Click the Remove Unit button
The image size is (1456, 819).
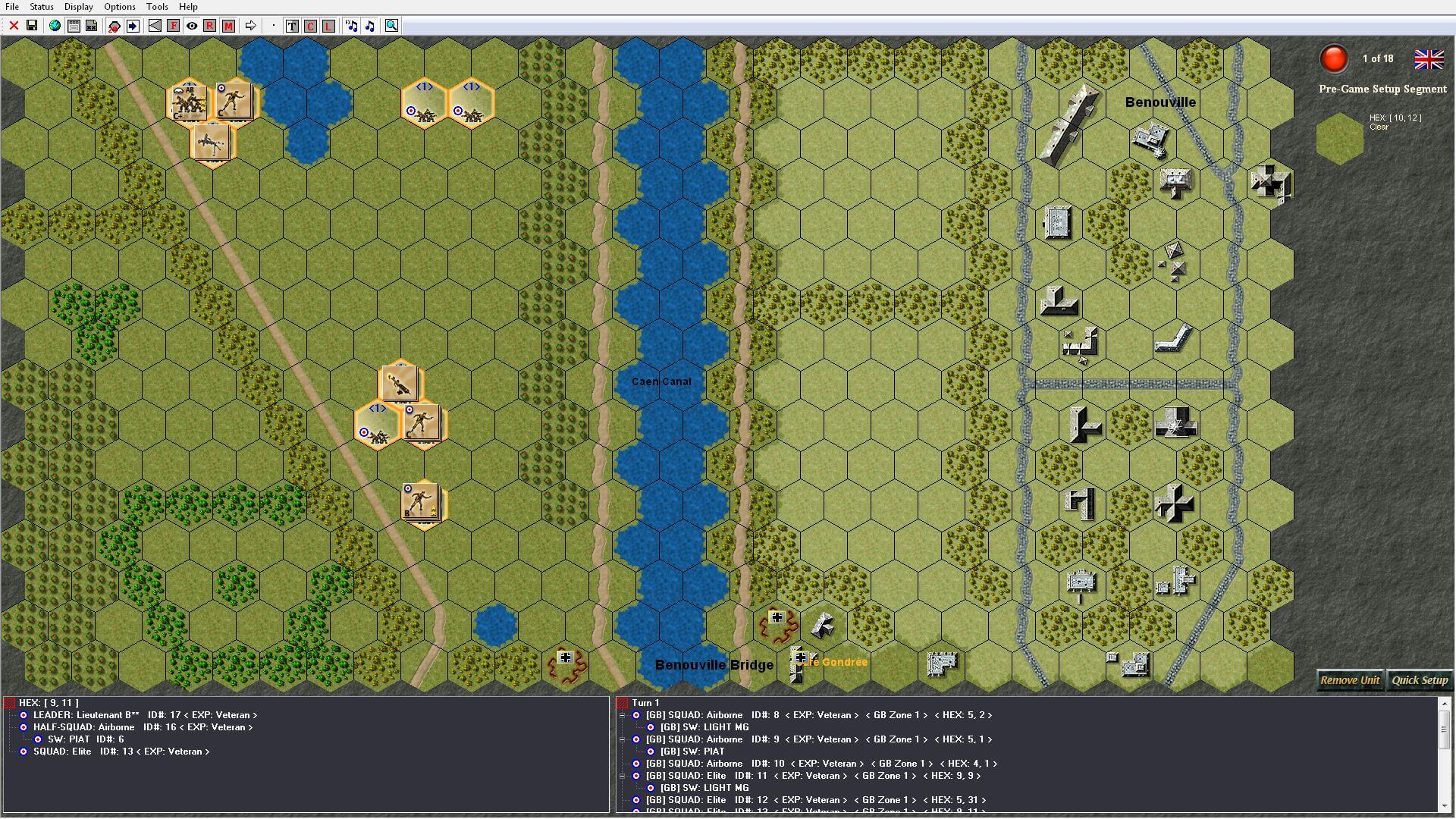coord(1349,680)
